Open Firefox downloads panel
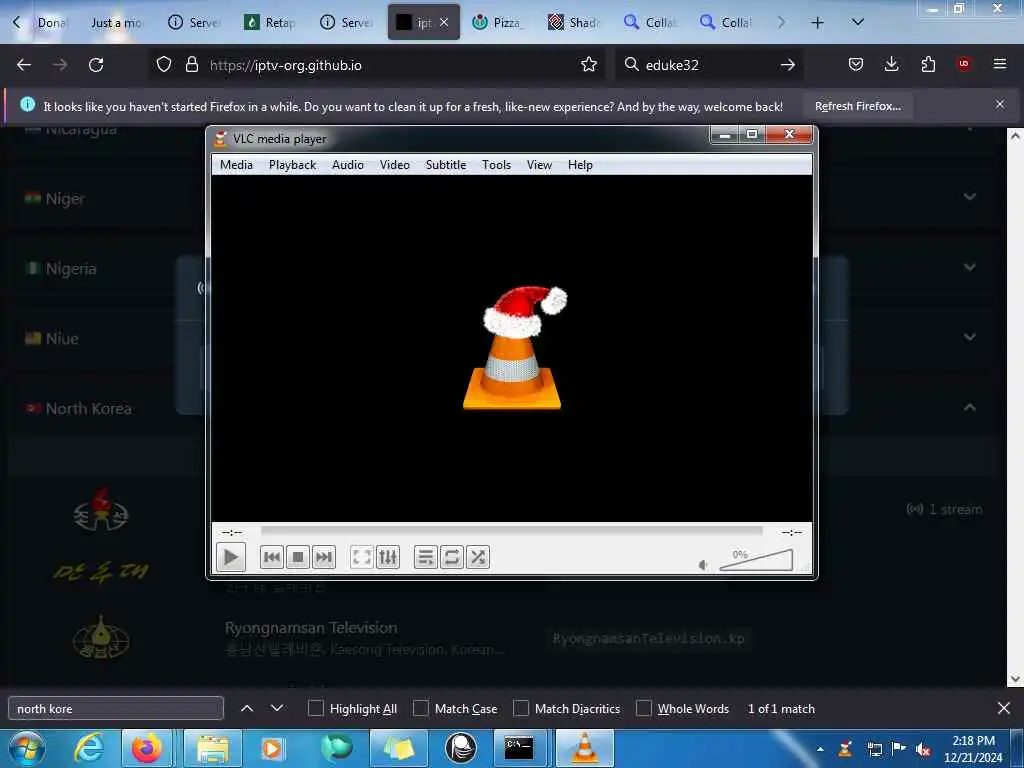The width and height of the screenshot is (1024, 768). (891, 64)
